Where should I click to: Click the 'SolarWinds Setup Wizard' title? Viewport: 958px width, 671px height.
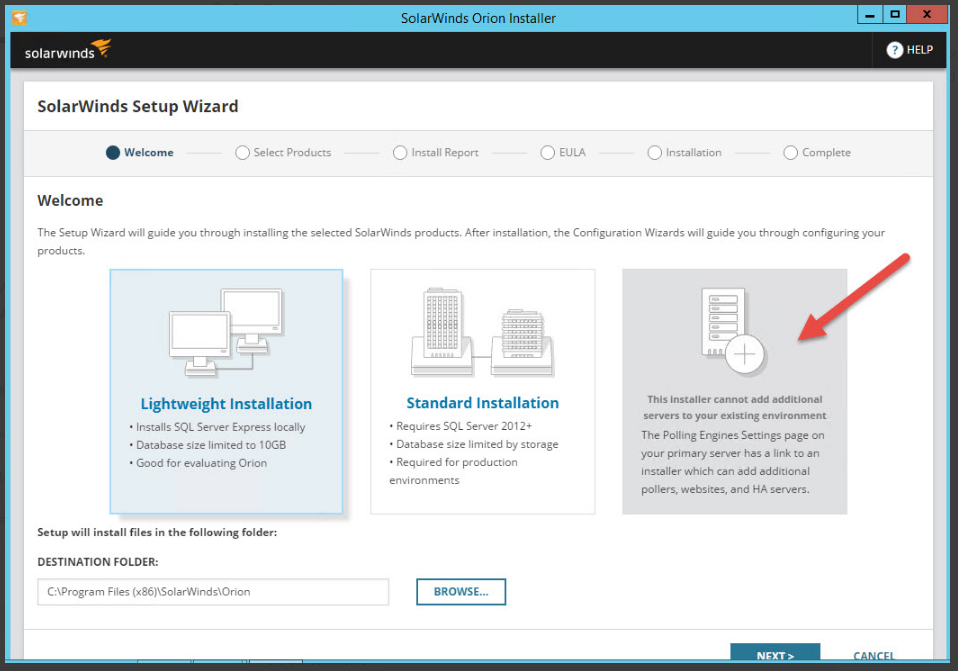[138, 106]
